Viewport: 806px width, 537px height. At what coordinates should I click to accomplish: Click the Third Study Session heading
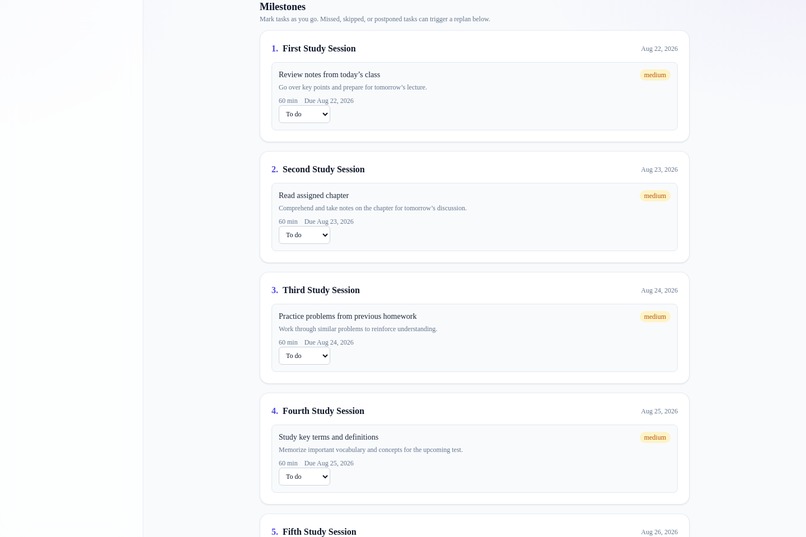pyautogui.click(x=321, y=290)
